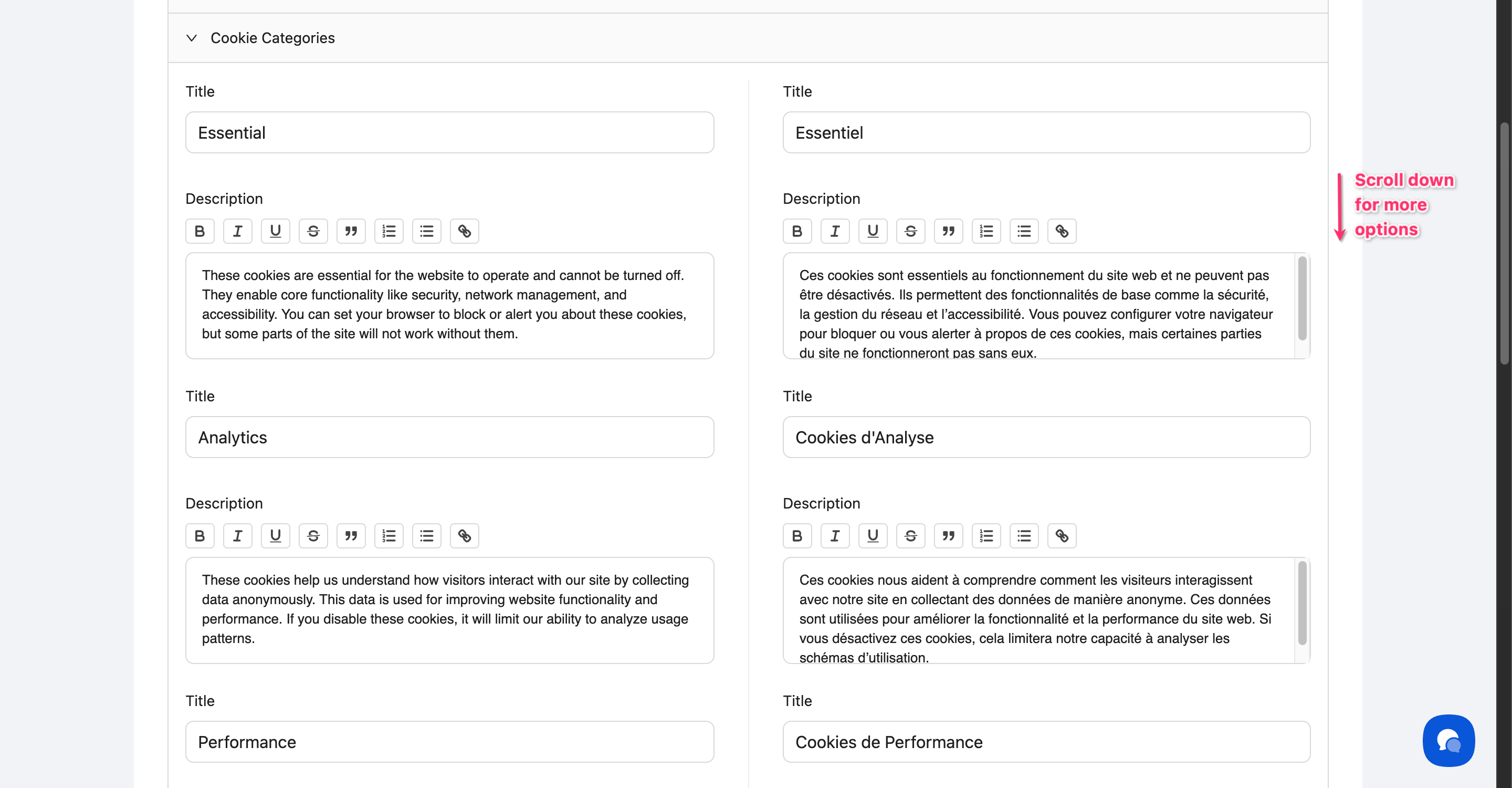This screenshot has width=1512, height=788.
Task: Focus the Cookies d'Analyse title field
Action: pyautogui.click(x=1046, y=438)
